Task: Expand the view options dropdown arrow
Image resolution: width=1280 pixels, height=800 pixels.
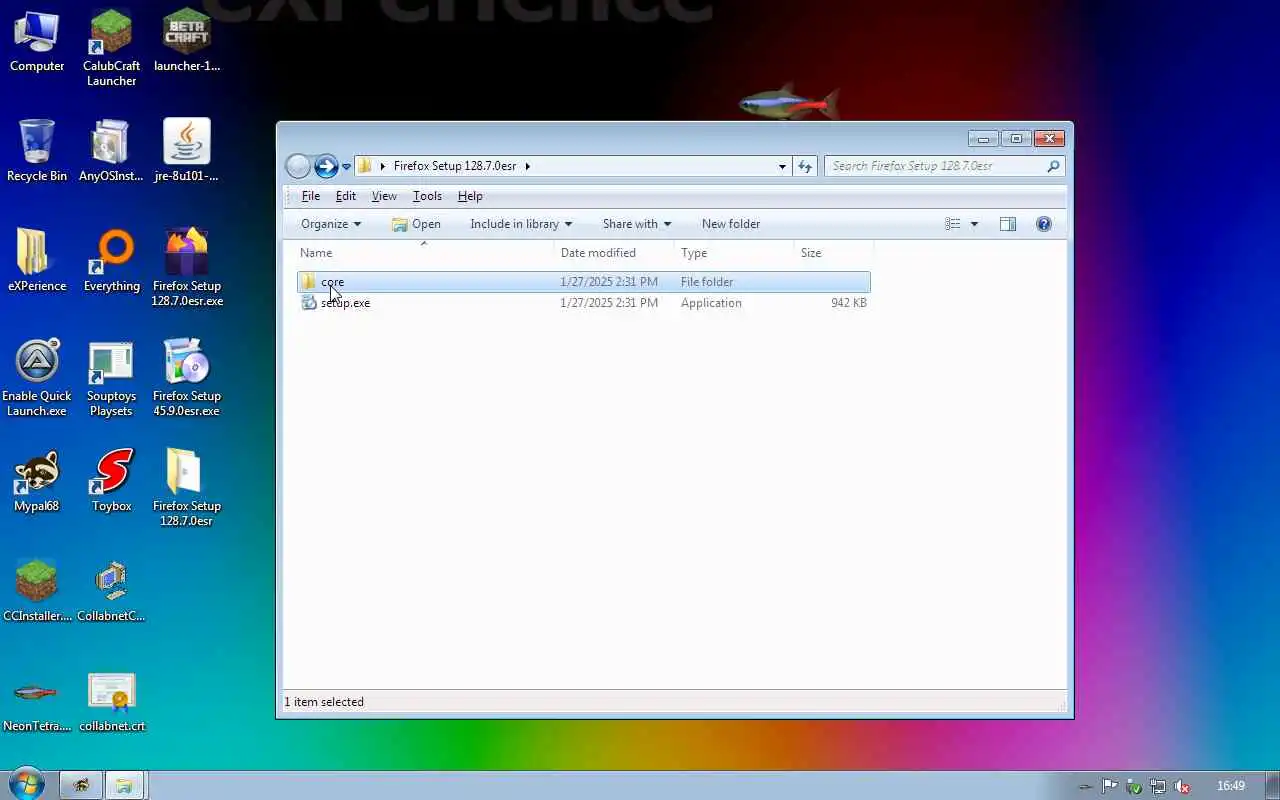Action: pyautogui.click(x=974, y=224)
